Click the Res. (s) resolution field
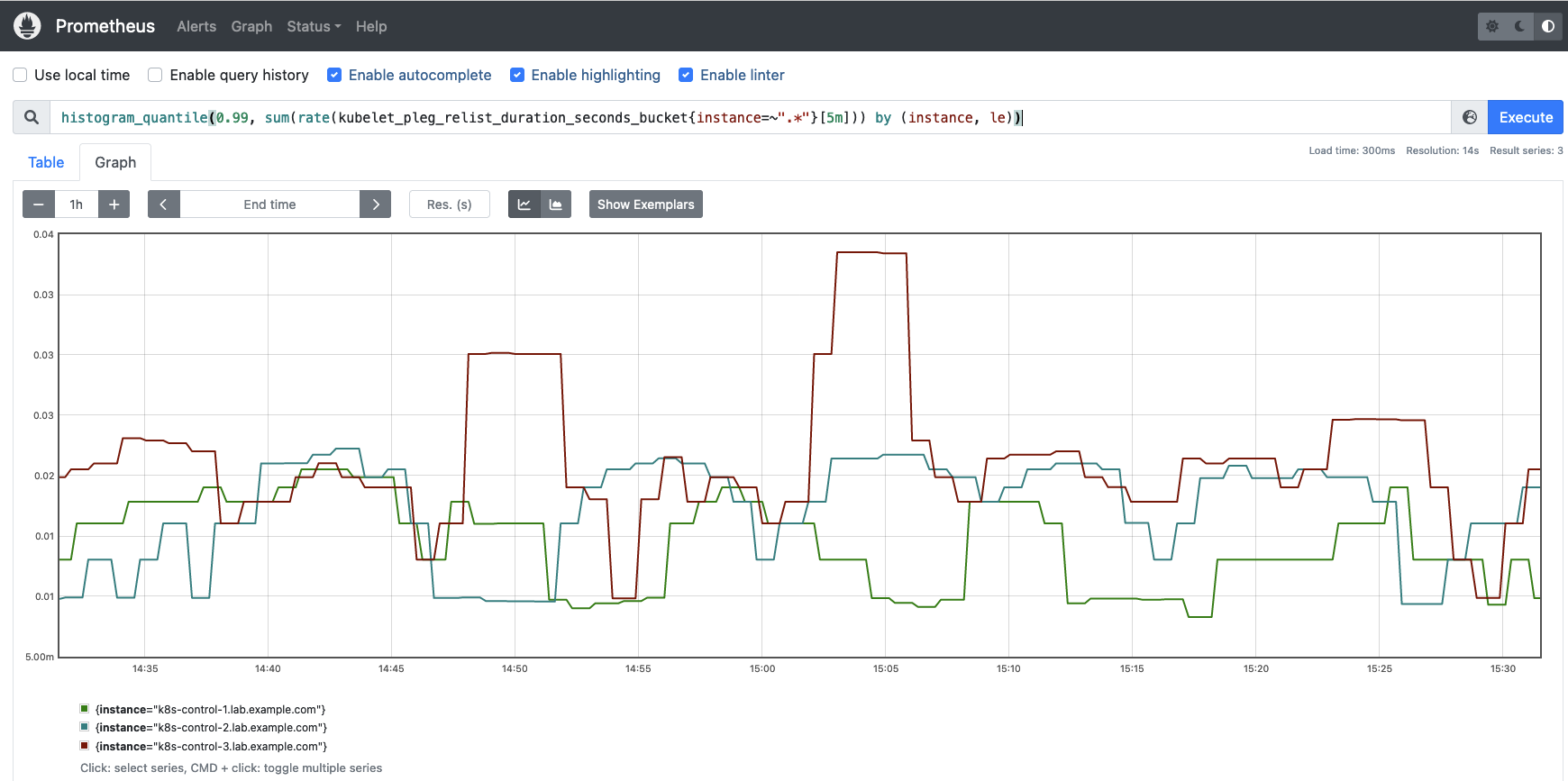1568x781 pixels. [450, 204]
